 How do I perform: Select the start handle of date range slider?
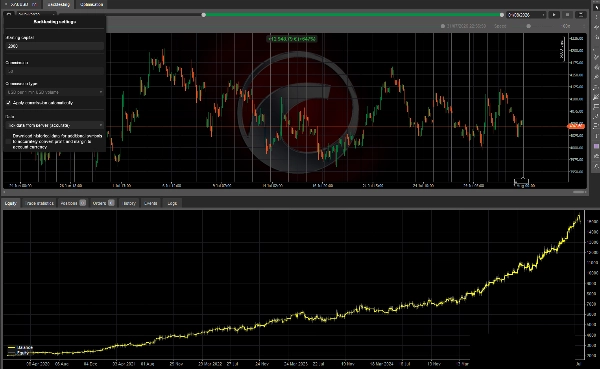(204, 15)
